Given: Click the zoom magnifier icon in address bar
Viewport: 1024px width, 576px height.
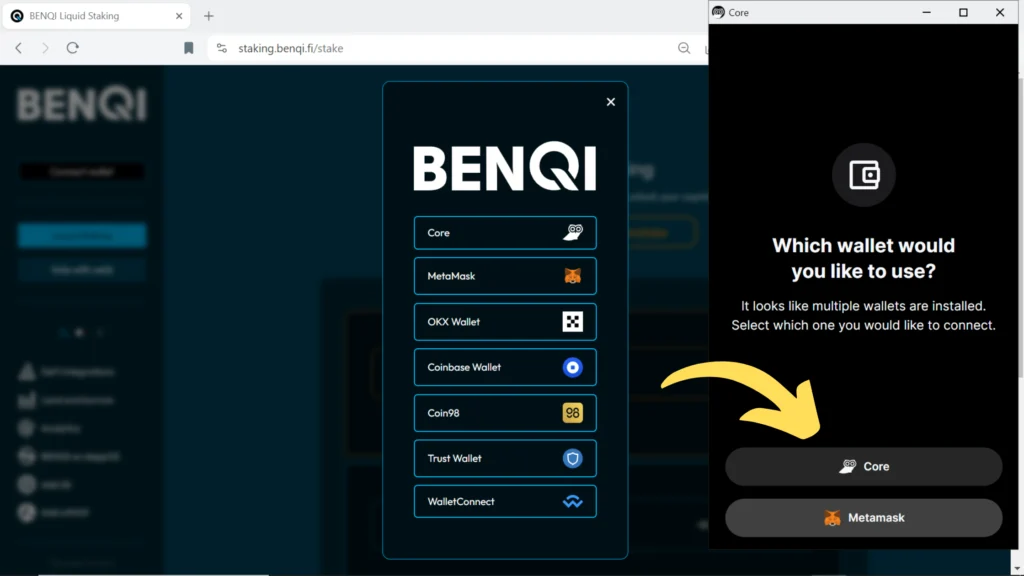Looking at the screenshot, I should click(685, 48).
